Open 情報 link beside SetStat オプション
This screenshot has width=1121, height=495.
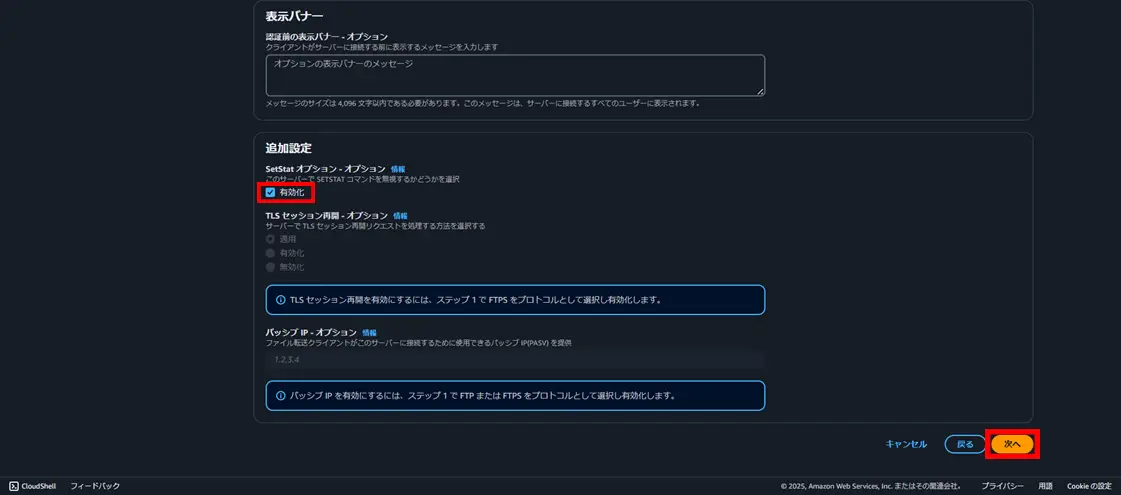pyautogui.click(x=398, y=169)
